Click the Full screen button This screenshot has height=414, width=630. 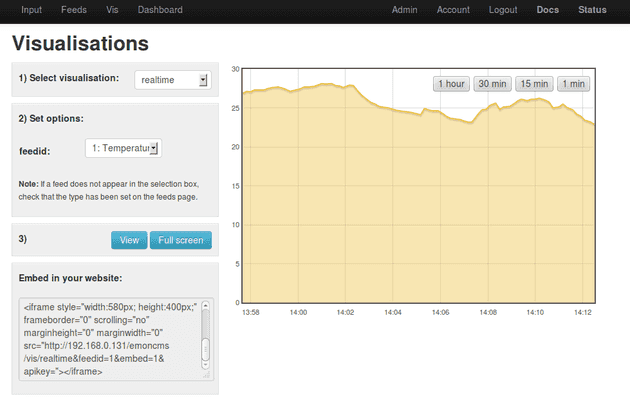coord(180,240)
